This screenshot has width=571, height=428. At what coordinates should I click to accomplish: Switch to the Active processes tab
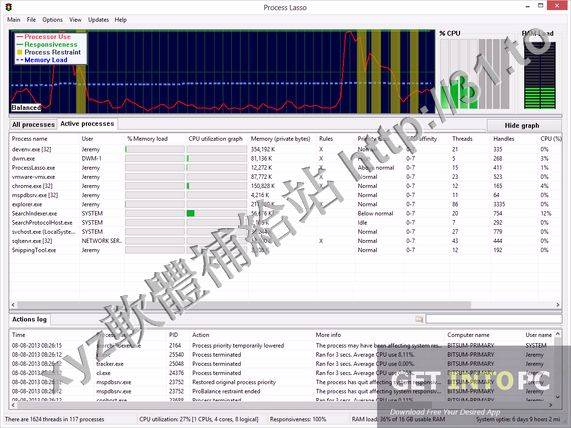[87, 124]
